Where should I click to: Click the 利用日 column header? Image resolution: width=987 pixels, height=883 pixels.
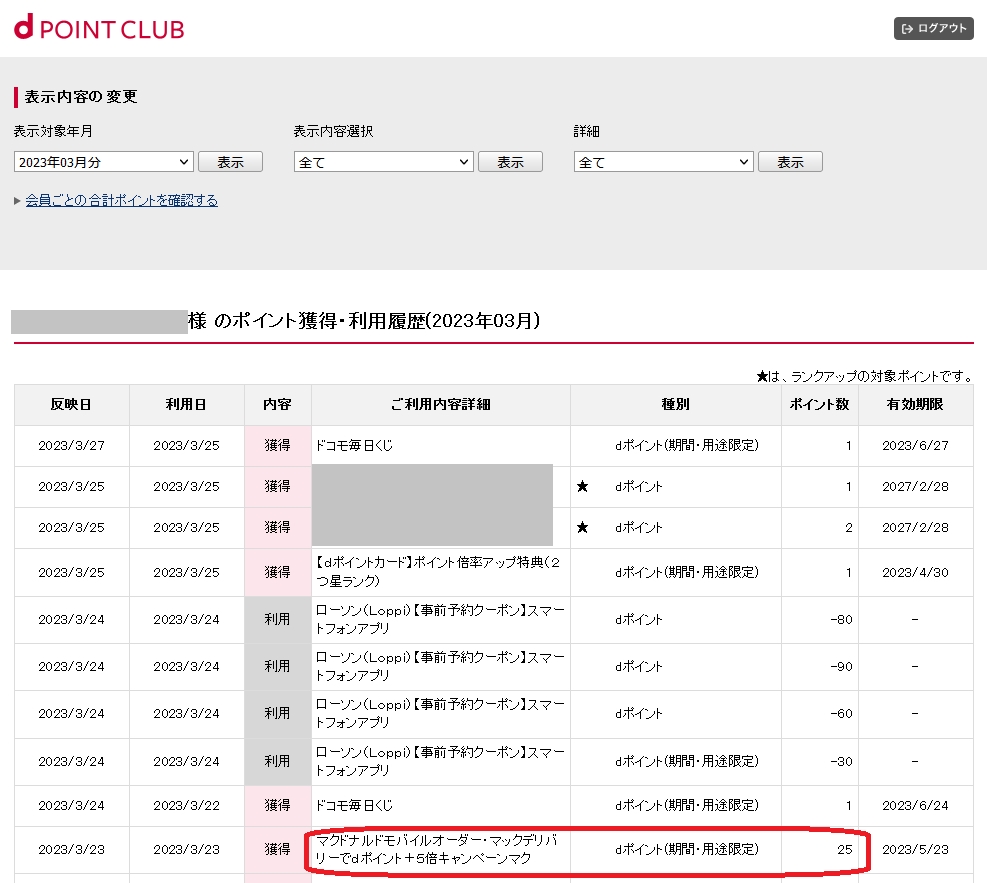coord(186,405)
